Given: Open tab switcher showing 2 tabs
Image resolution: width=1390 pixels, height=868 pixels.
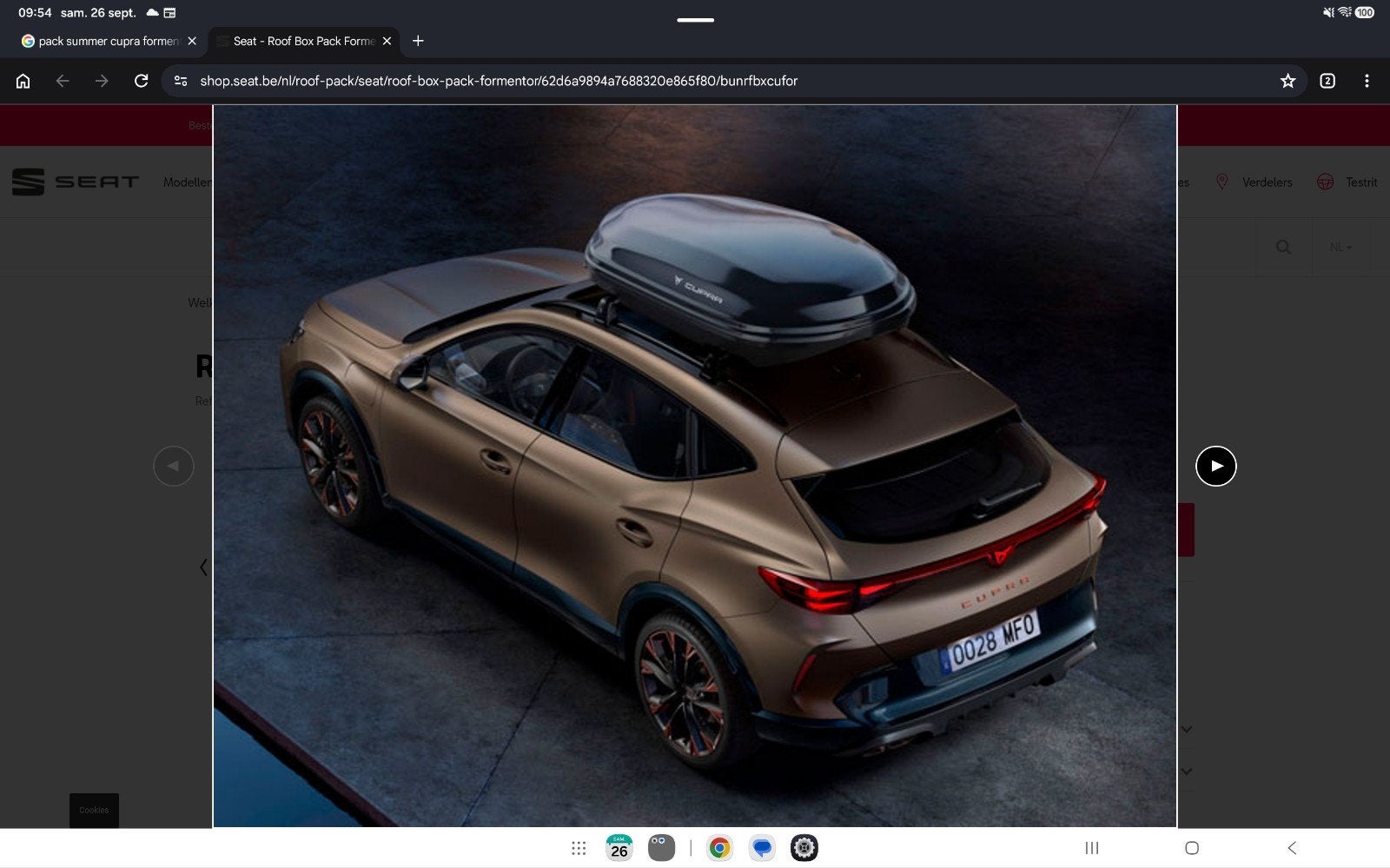Looking at the screenshot, I should pos(1327,81).
